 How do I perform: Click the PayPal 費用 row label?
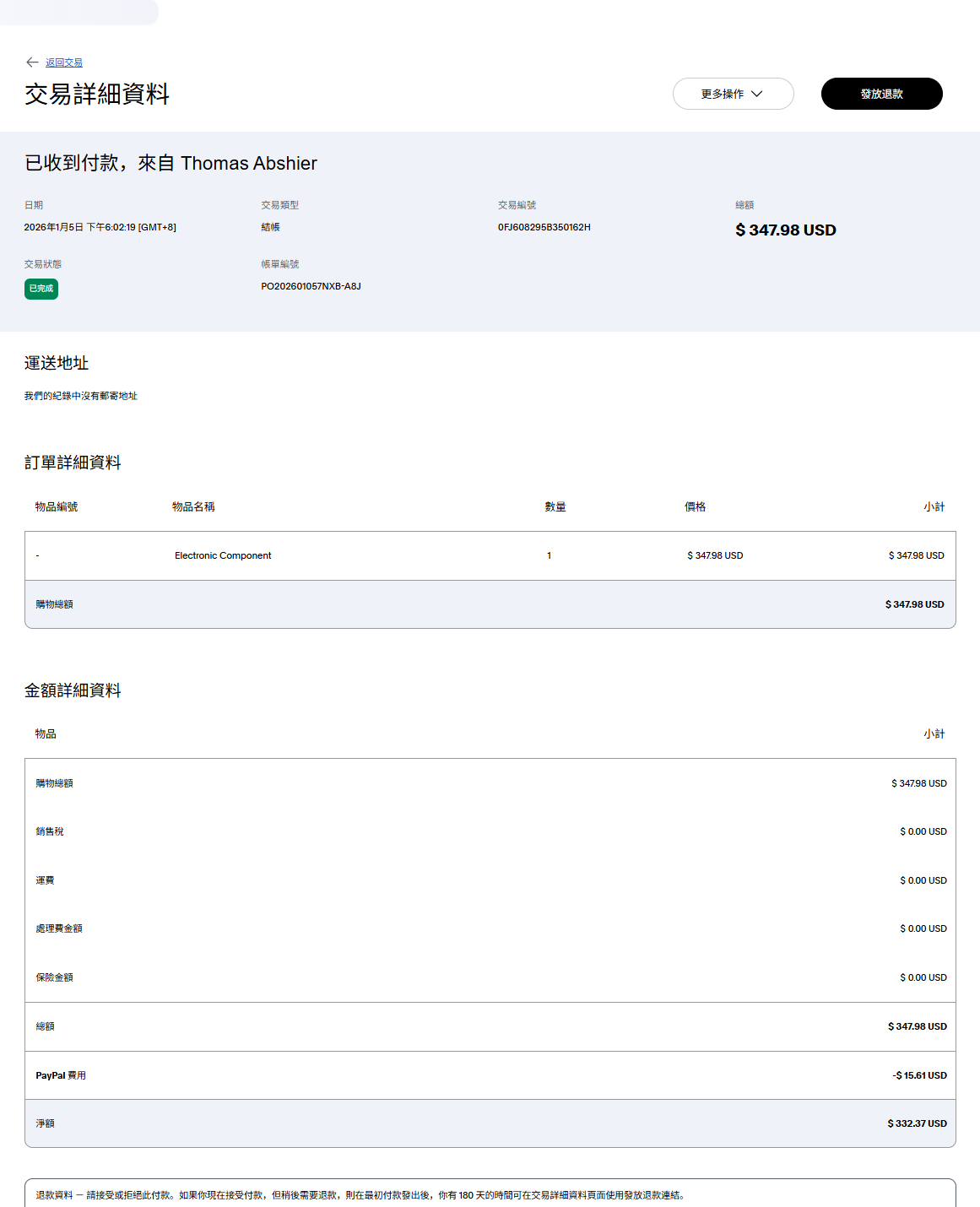point(61,1075)
